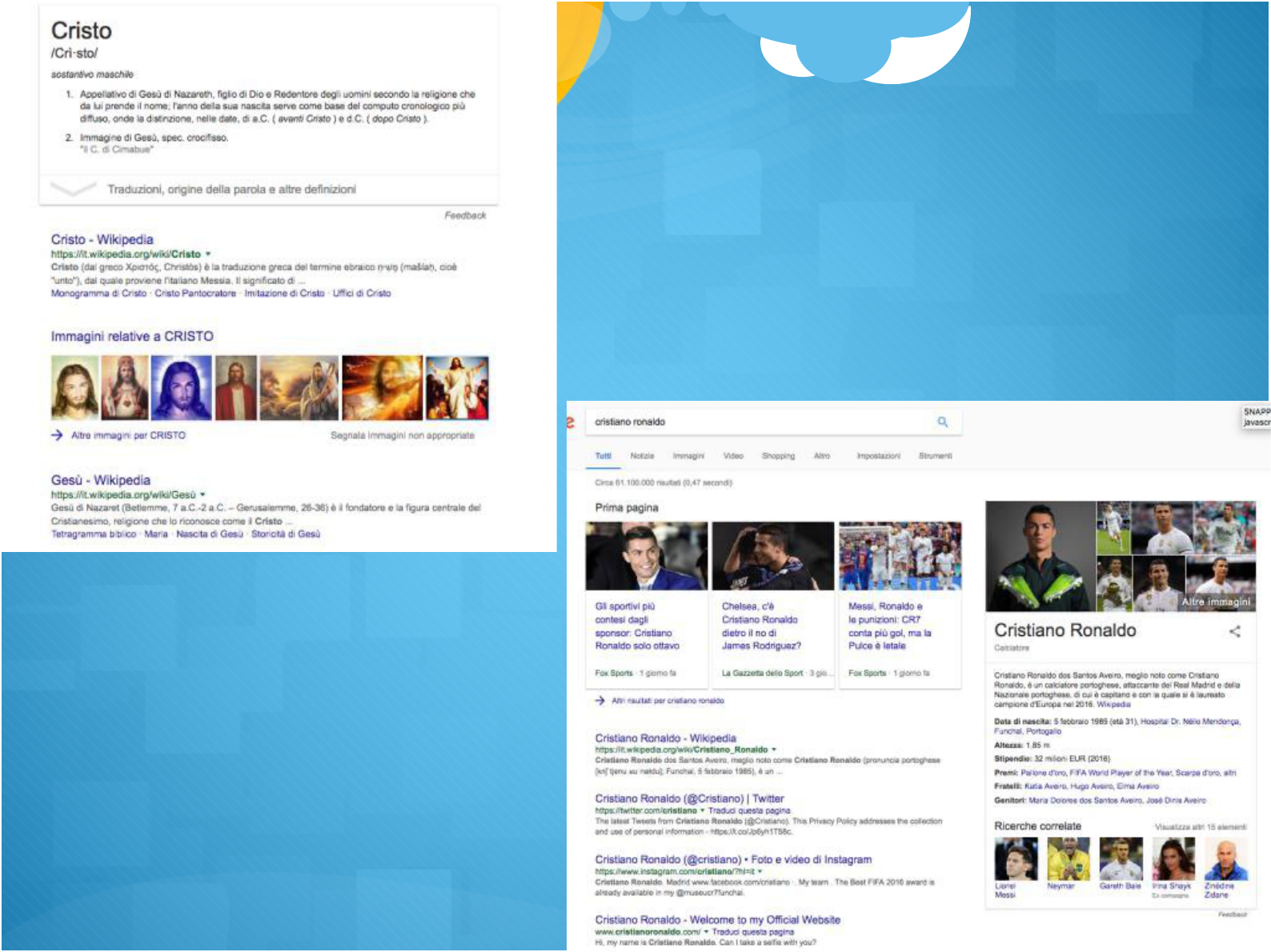Open dropdown arrow after Cristo Wikipedia URL
This screenshot has height=952, width=1271.
(208, 254)
